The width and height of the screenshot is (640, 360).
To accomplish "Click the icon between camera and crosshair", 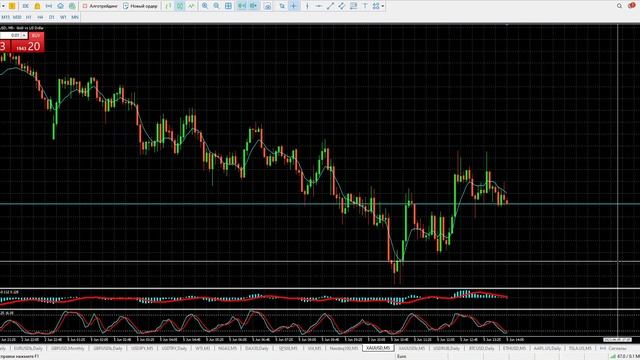I will [x=282, y=6].
